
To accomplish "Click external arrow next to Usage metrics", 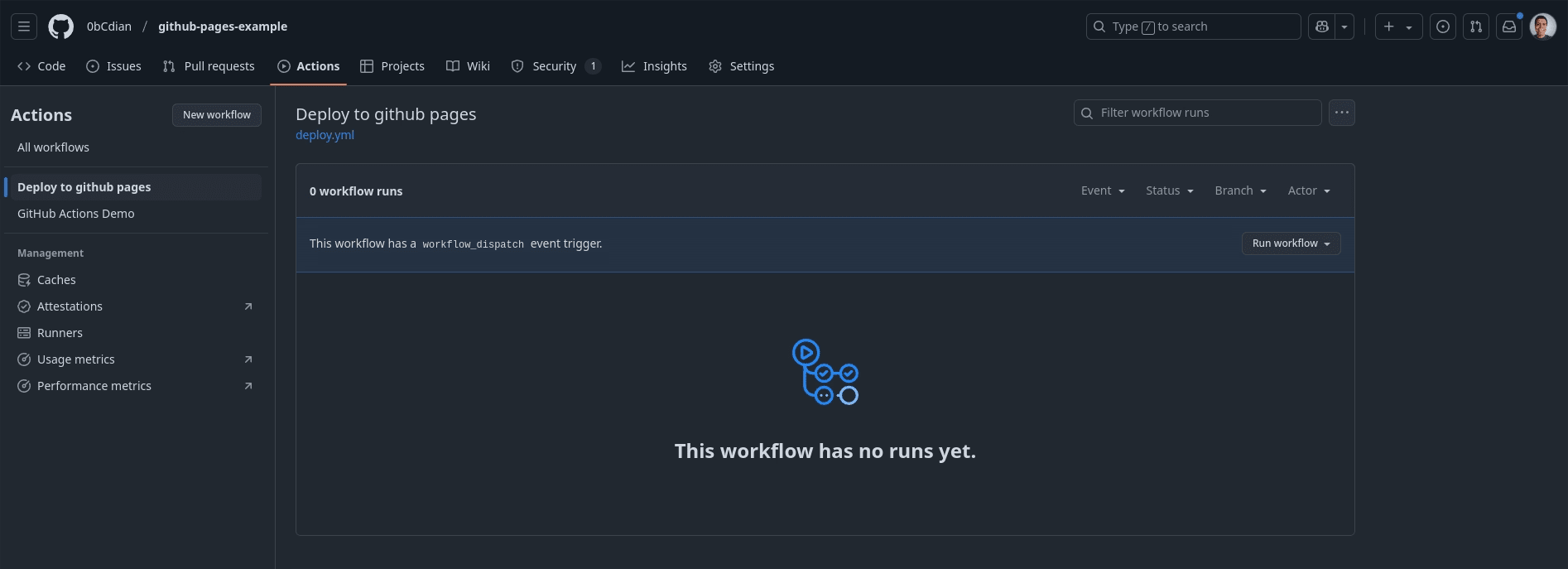I will [x=248, y=359].
